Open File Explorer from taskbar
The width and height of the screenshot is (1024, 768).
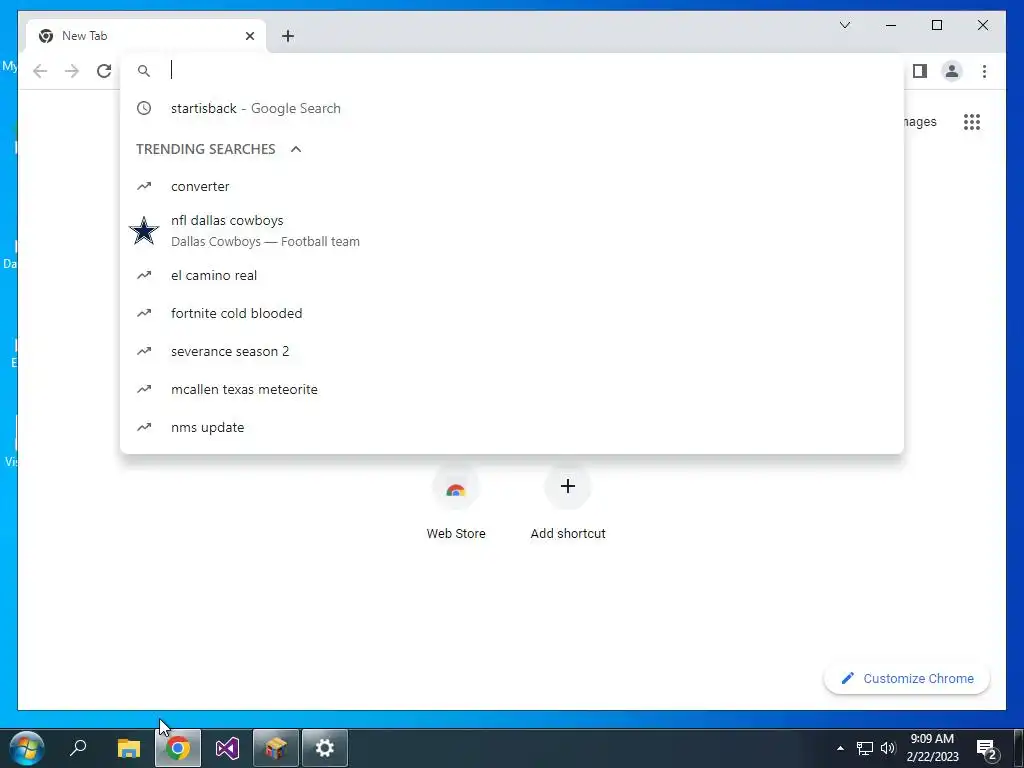tap(129, 748)
